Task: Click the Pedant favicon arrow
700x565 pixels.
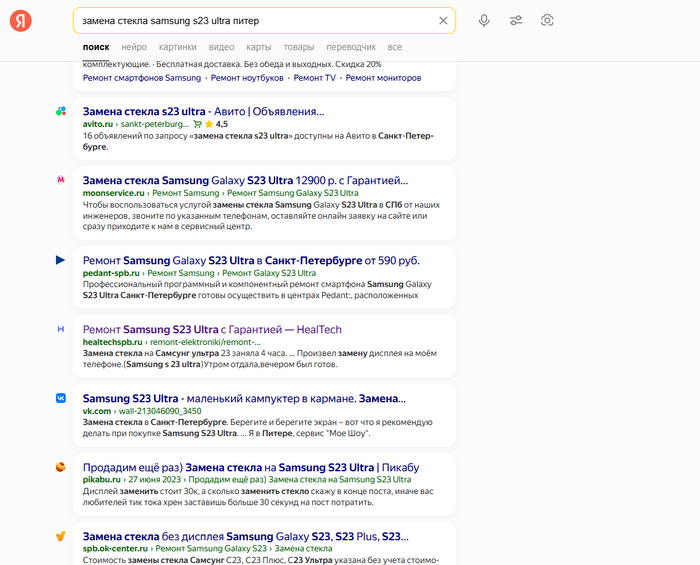Action: pos(61,260)
